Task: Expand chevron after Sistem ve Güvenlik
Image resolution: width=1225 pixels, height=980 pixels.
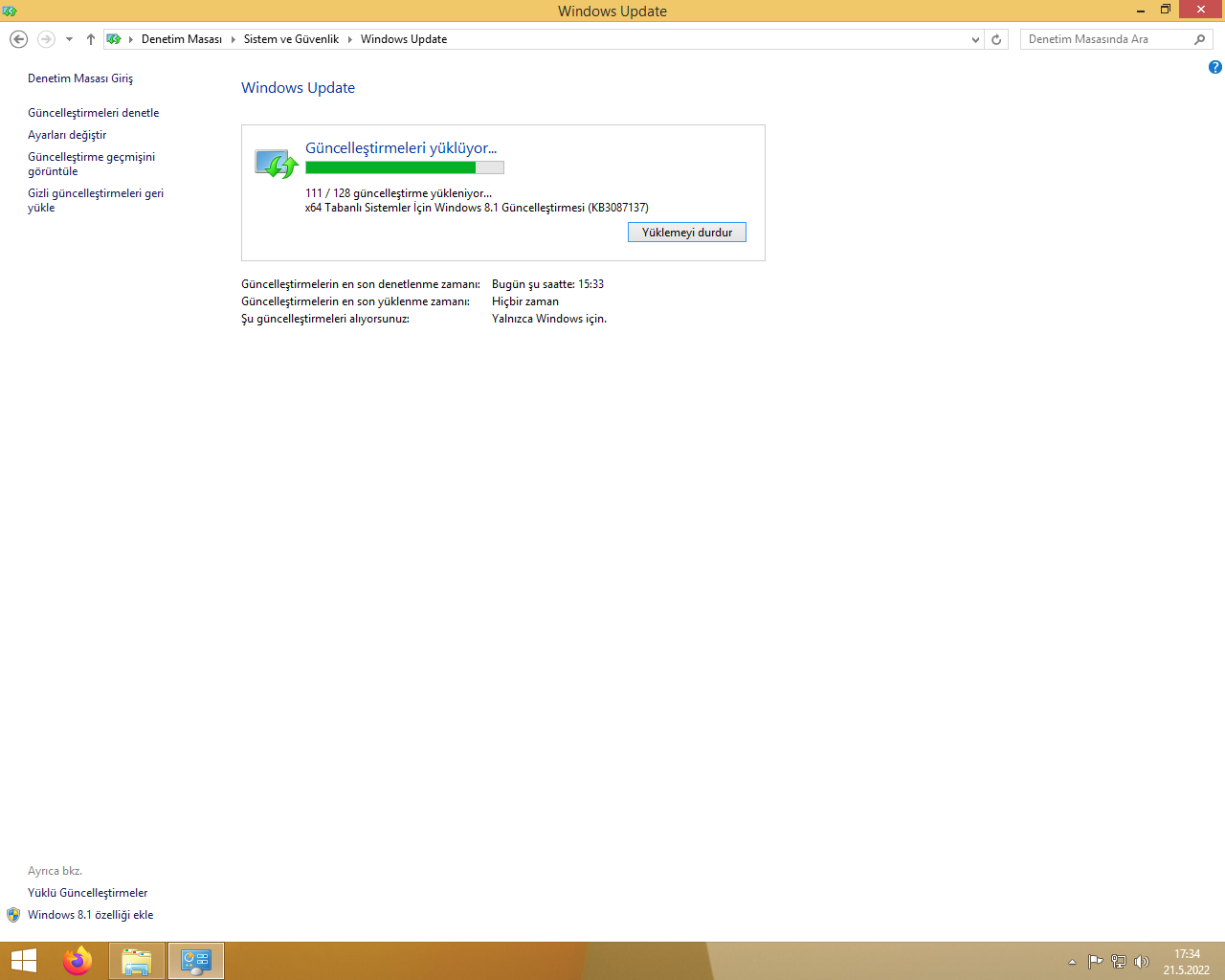Action: tap(350, 39)
